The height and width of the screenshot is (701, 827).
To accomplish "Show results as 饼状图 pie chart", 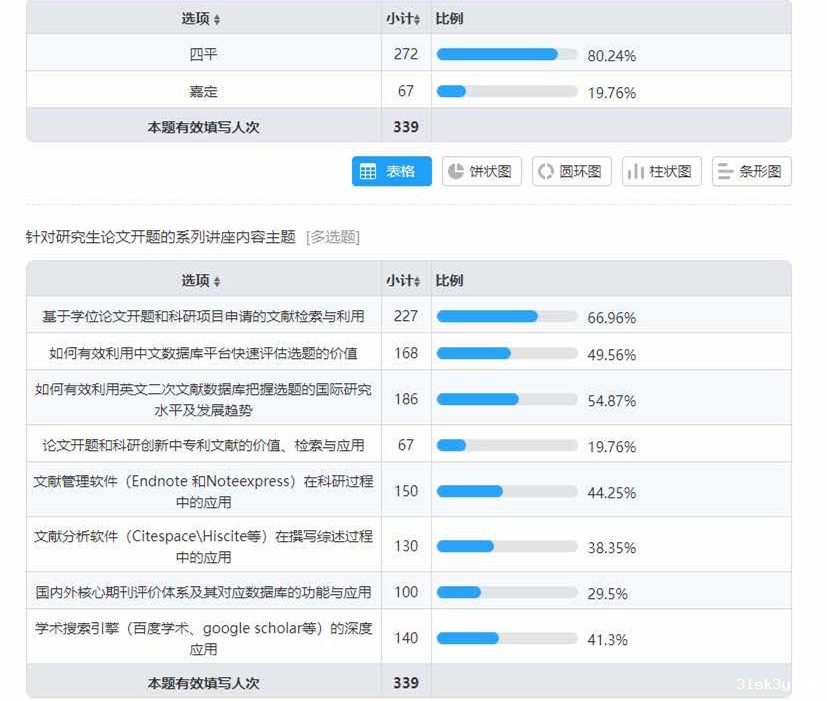I will (x=481, y=171).
